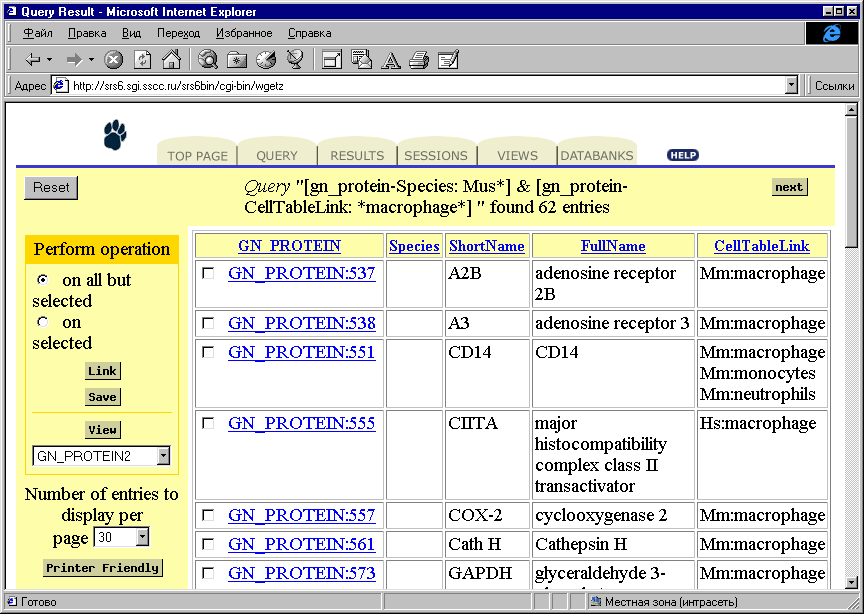Open the Forward button history dropdown arrow
Screen dimensions: 864x614
(91, 60)
